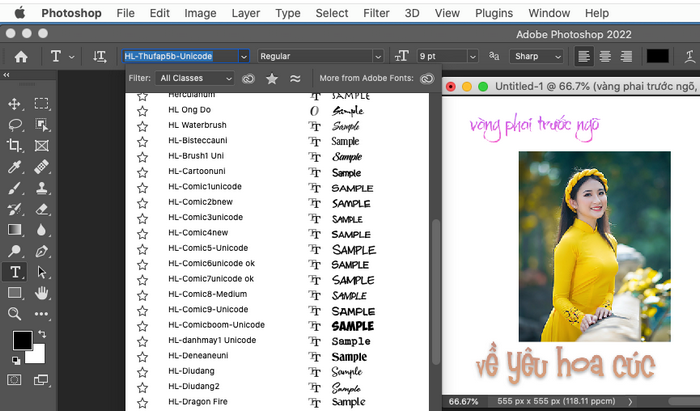Select the Clone Stamp tool
This screenshot has width=700, height=411.
pos(42,188)
